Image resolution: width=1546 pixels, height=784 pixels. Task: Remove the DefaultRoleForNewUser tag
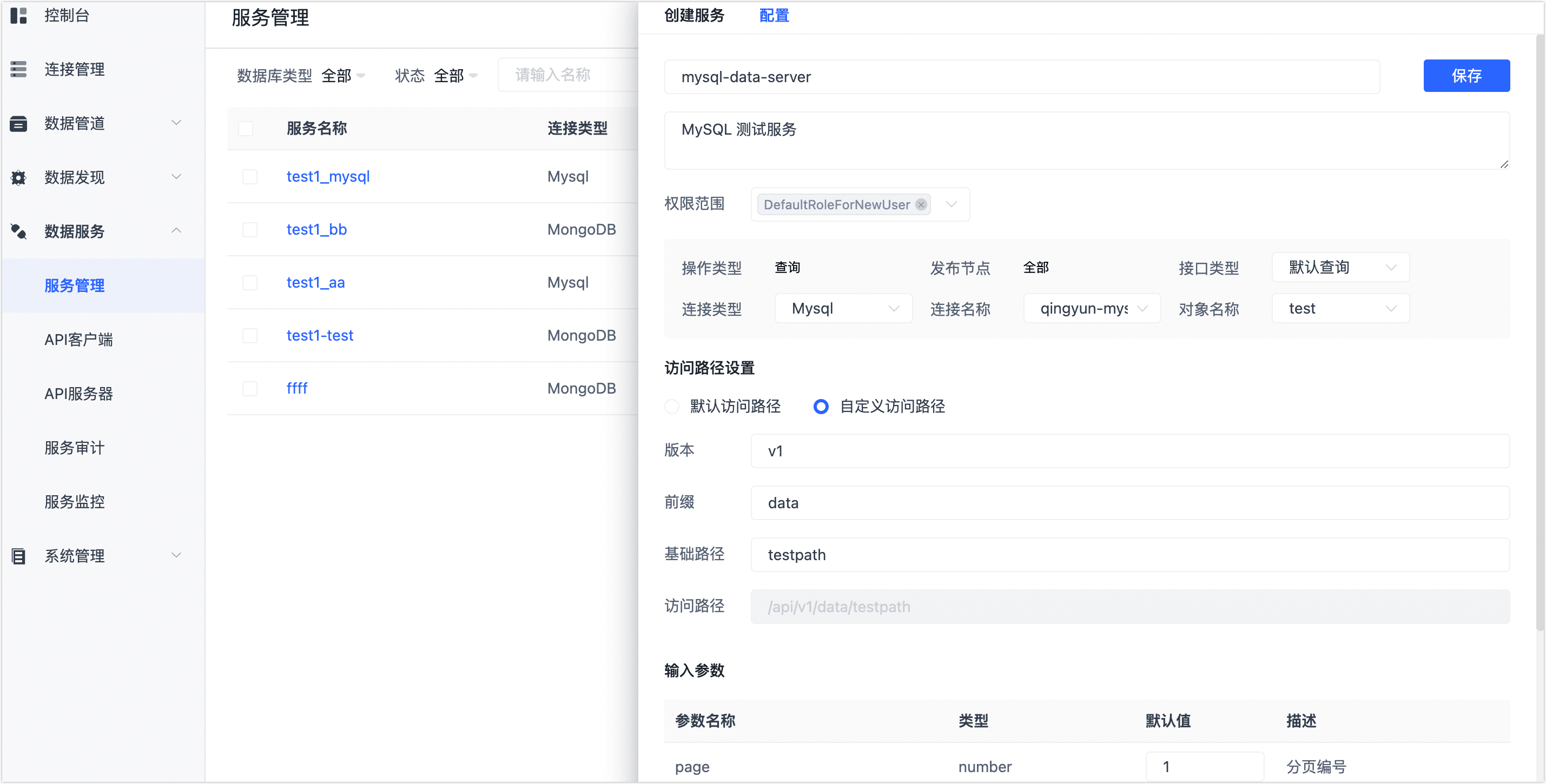(921, 204)
